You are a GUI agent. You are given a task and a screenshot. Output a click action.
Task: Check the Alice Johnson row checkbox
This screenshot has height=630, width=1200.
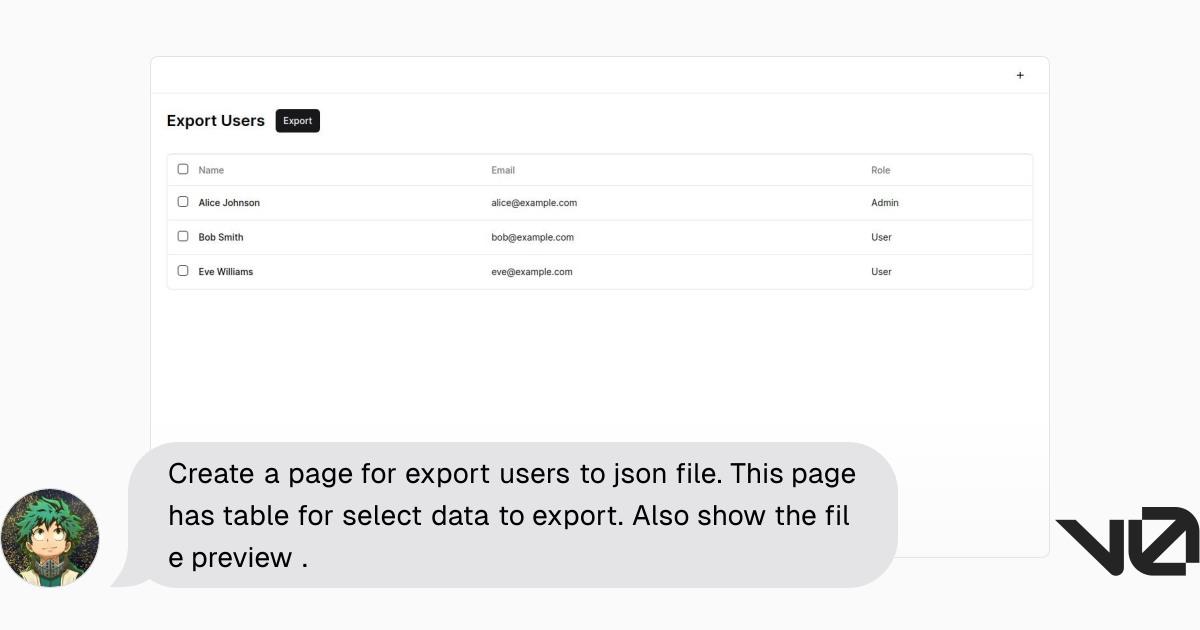click(183, 202)
